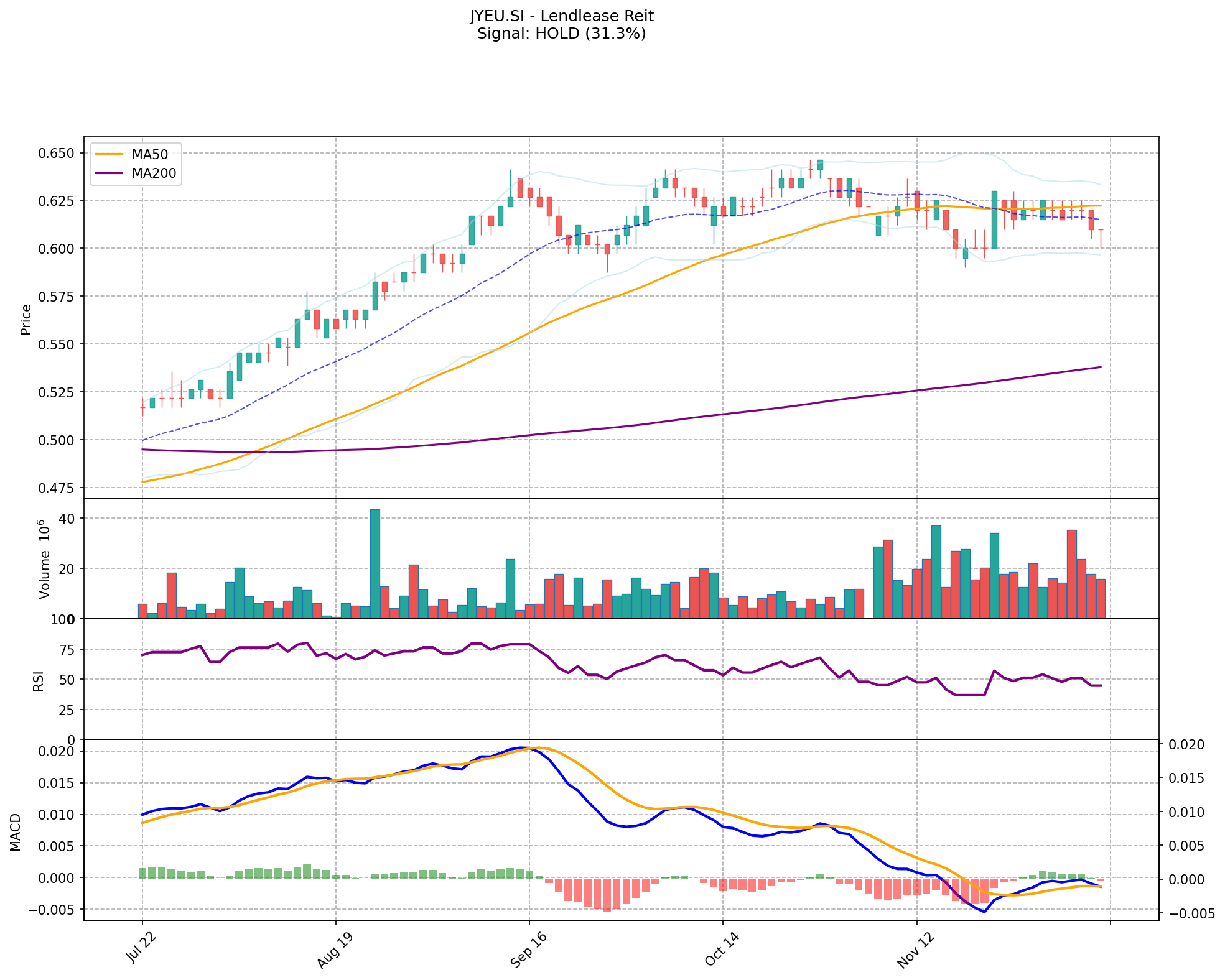Click the 0.020 tick on right MACD axis
The image size is (1225, 980).
[x=1186, y=745]
